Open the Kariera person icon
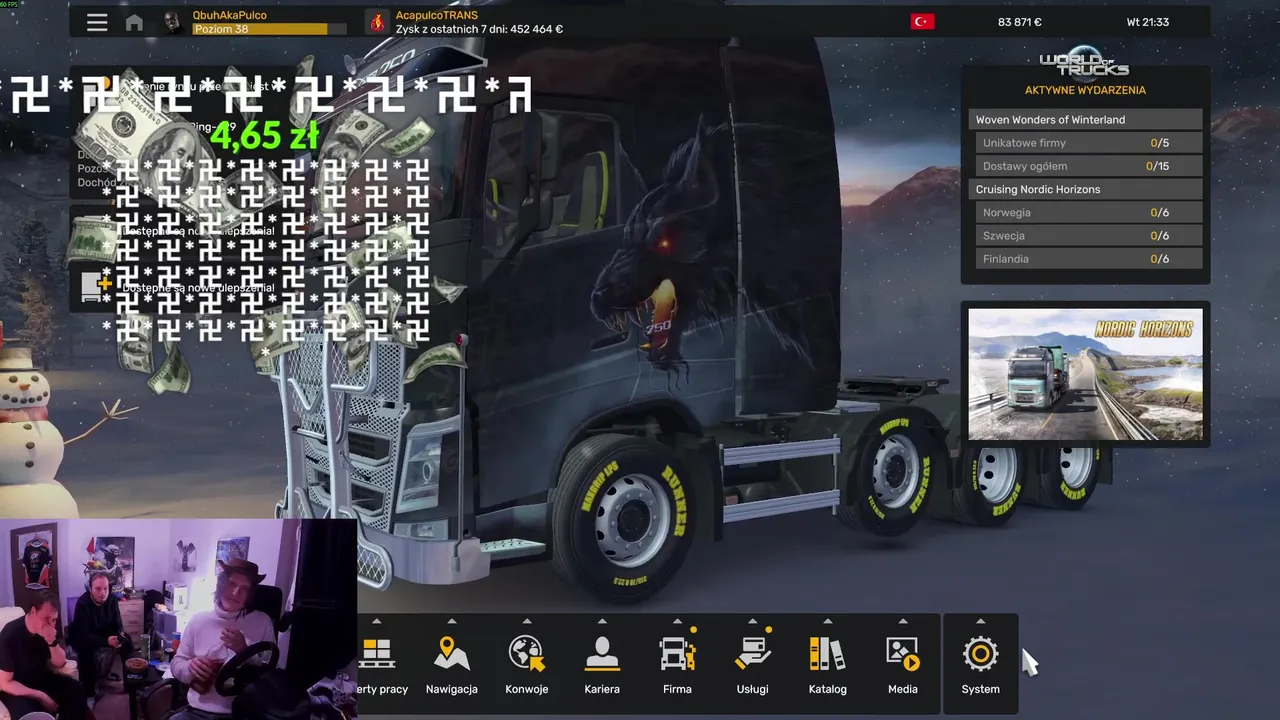The height and width of the screenshot is (720, 1280). 602,655
